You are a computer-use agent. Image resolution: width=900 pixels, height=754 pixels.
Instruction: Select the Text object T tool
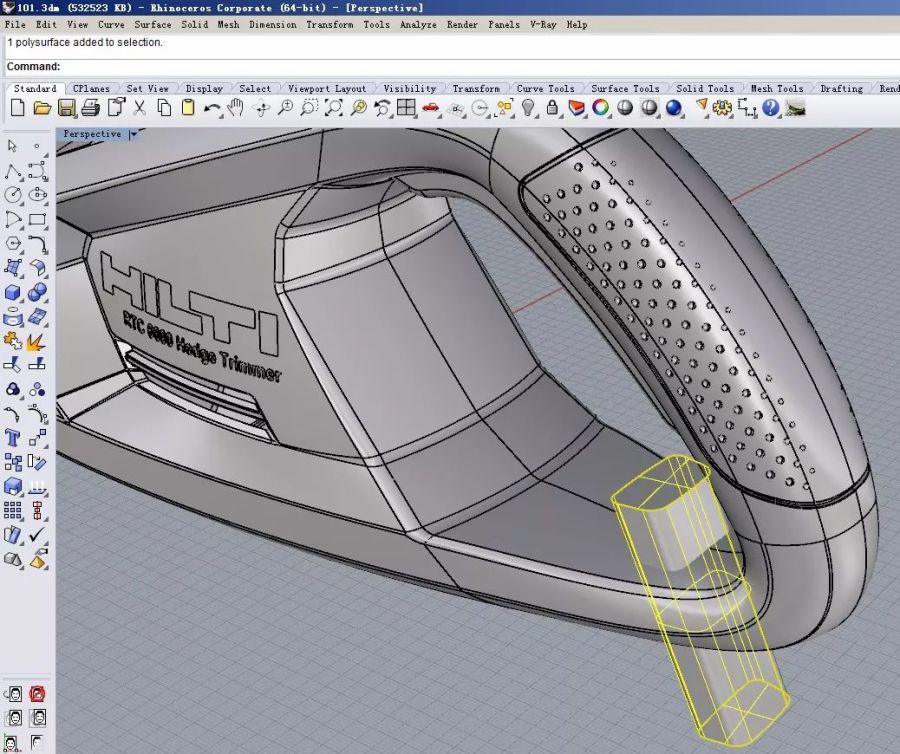point(13,438)
